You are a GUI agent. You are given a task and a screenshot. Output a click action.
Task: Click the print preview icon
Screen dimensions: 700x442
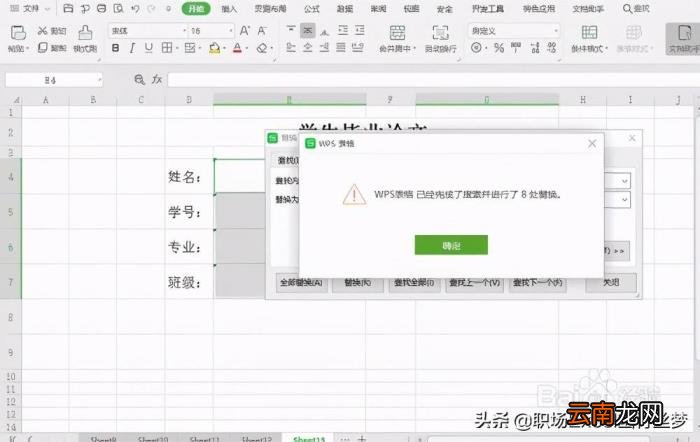point(118,8)
